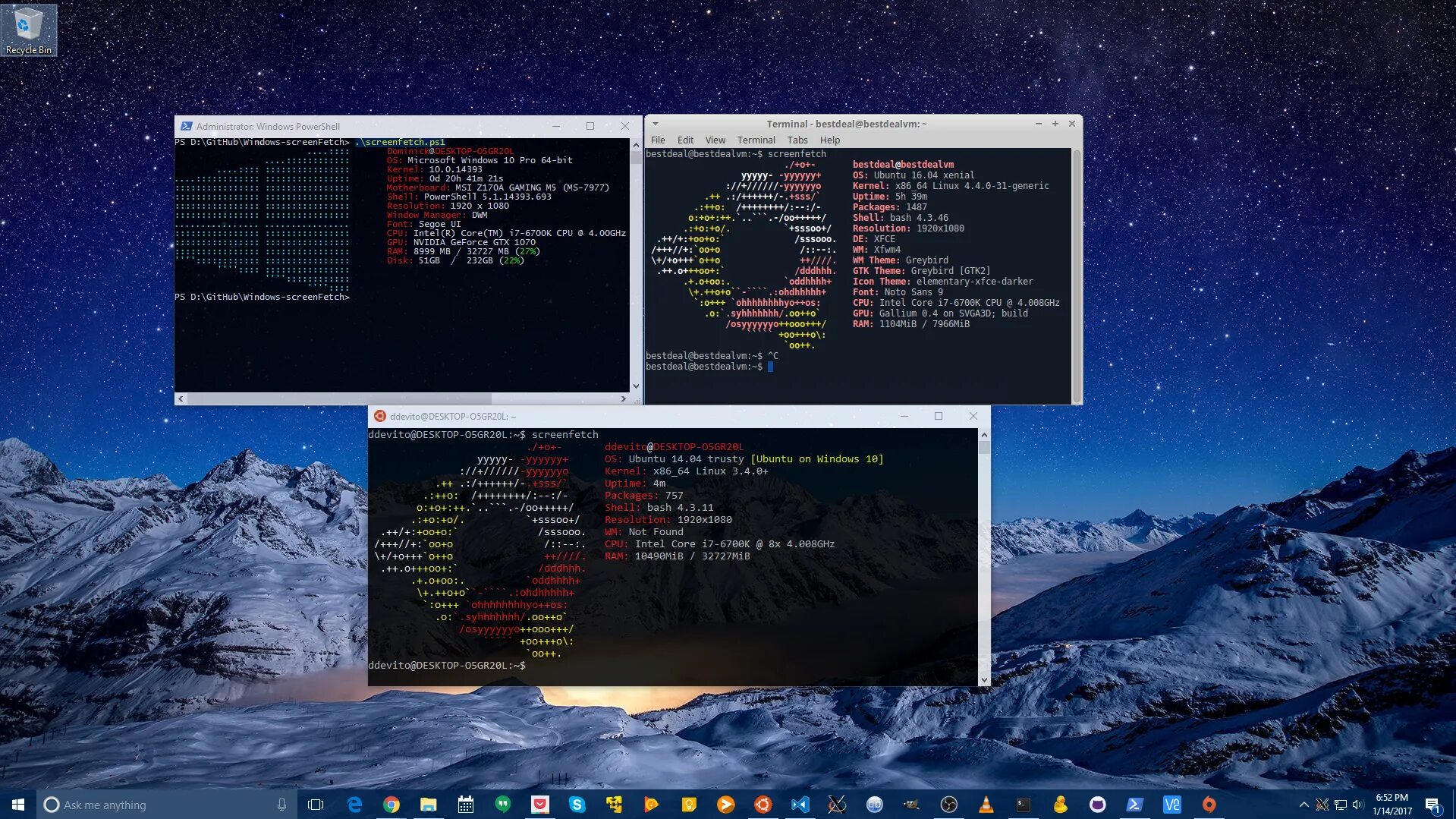The height and width of the screenshot is (819, 1456).
Task: Open the Action Center notifications icon
Action: (1432, 805)
